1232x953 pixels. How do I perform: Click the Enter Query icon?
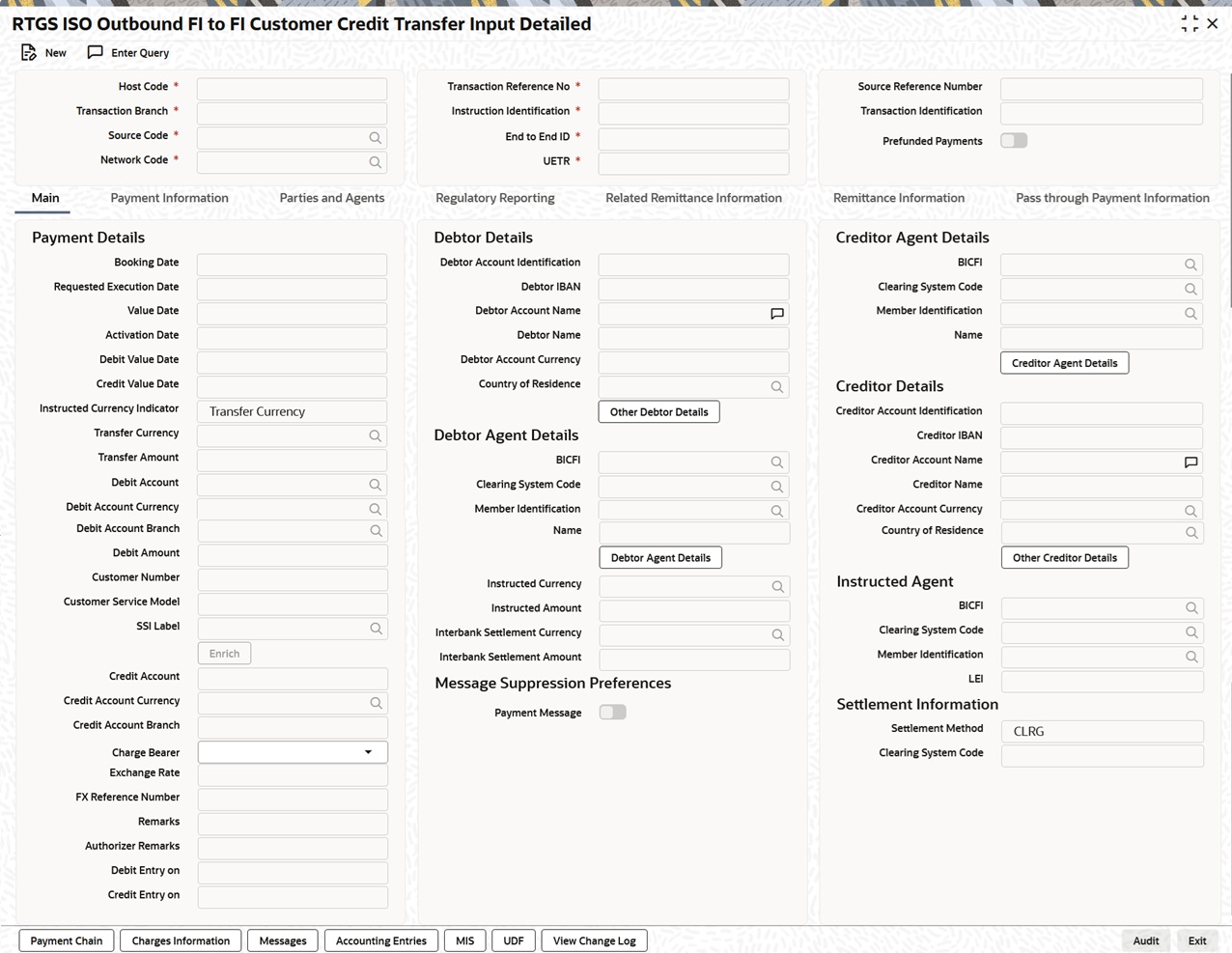click(x=95, y=53)
